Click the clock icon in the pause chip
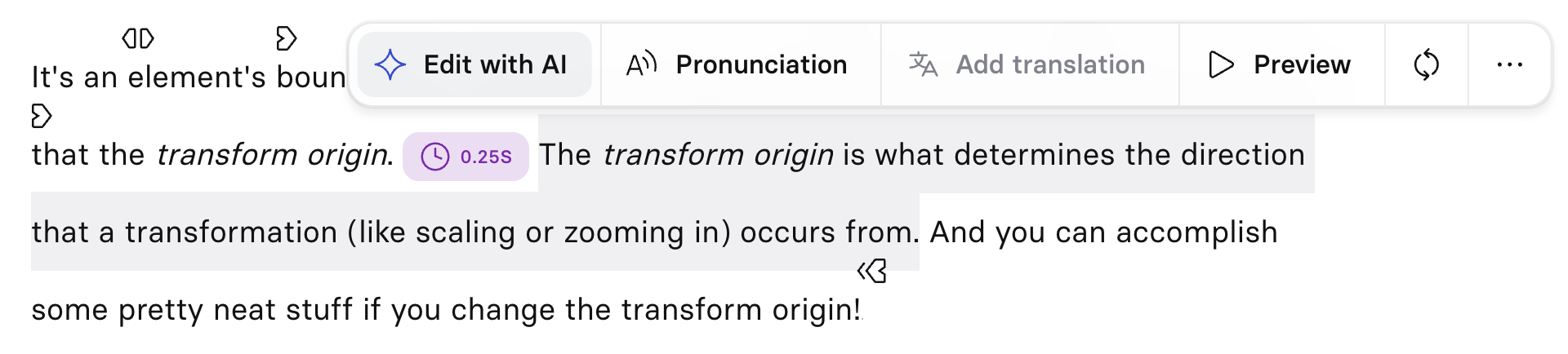 pos(435,157)
